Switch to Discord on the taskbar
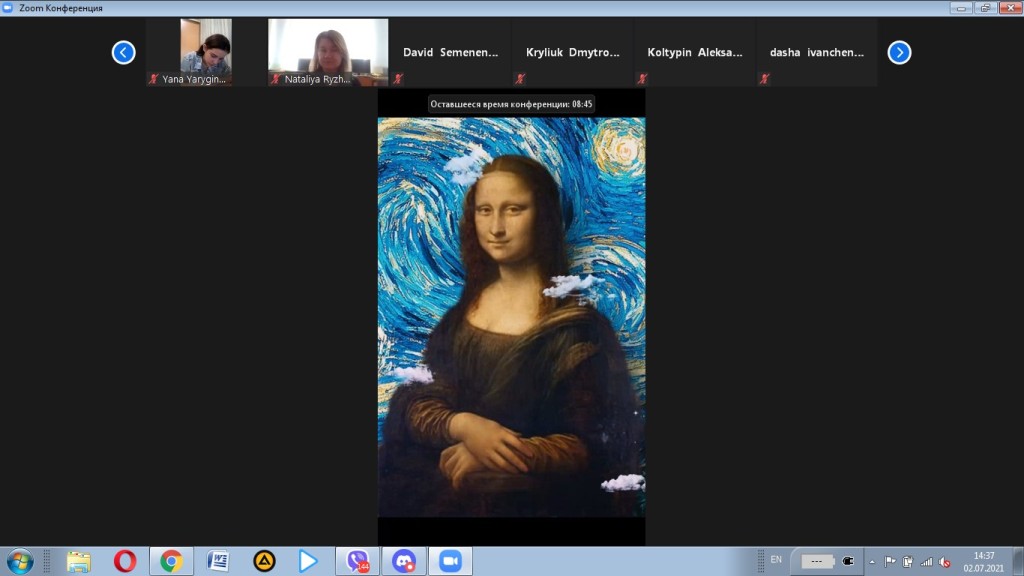The image size is (1024, 576). pyautogui.click(x=404, y=562)
